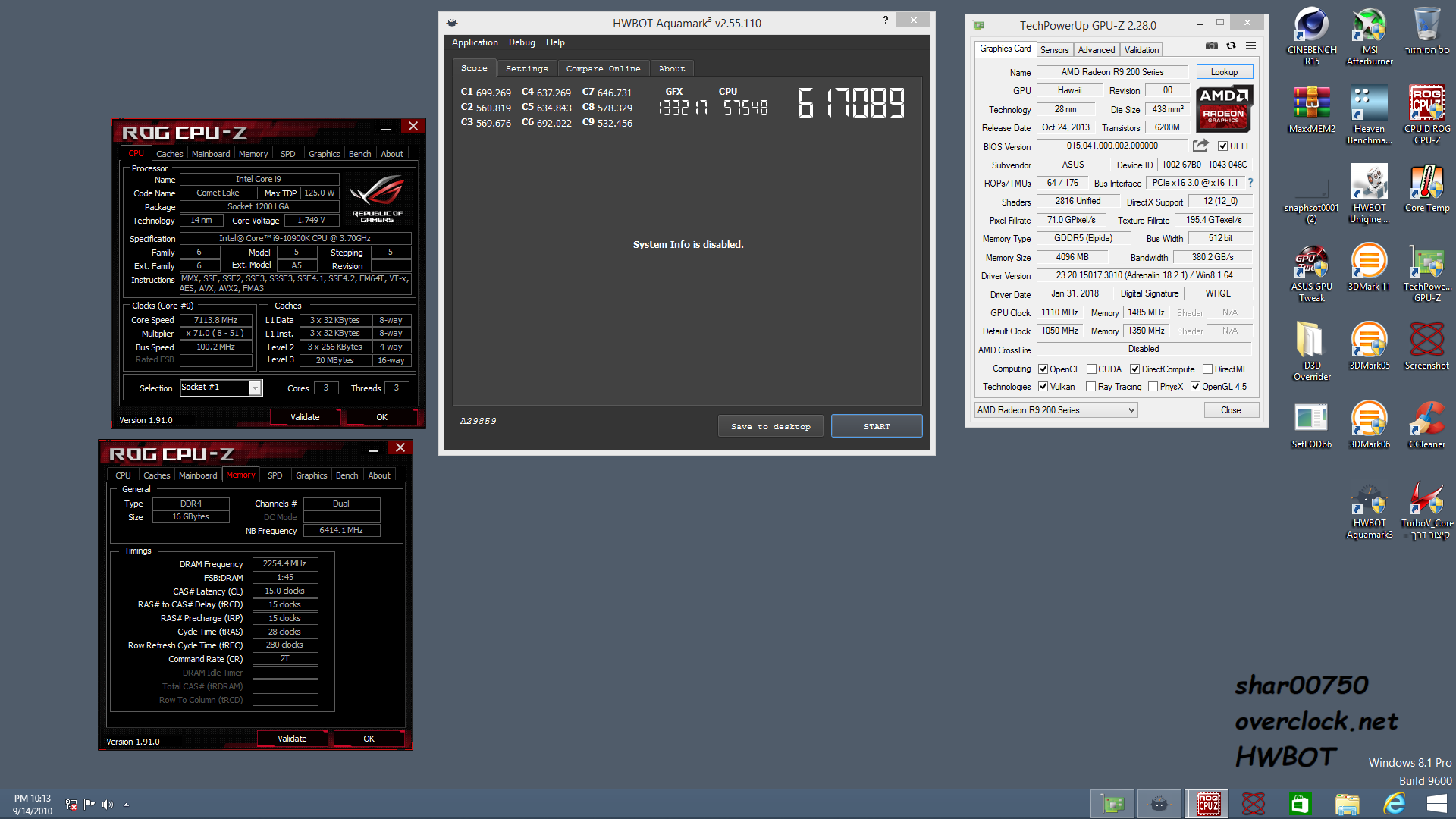1456x819 pixels.
Task: Click START button in Aquamark3
Action: (877, 426)
